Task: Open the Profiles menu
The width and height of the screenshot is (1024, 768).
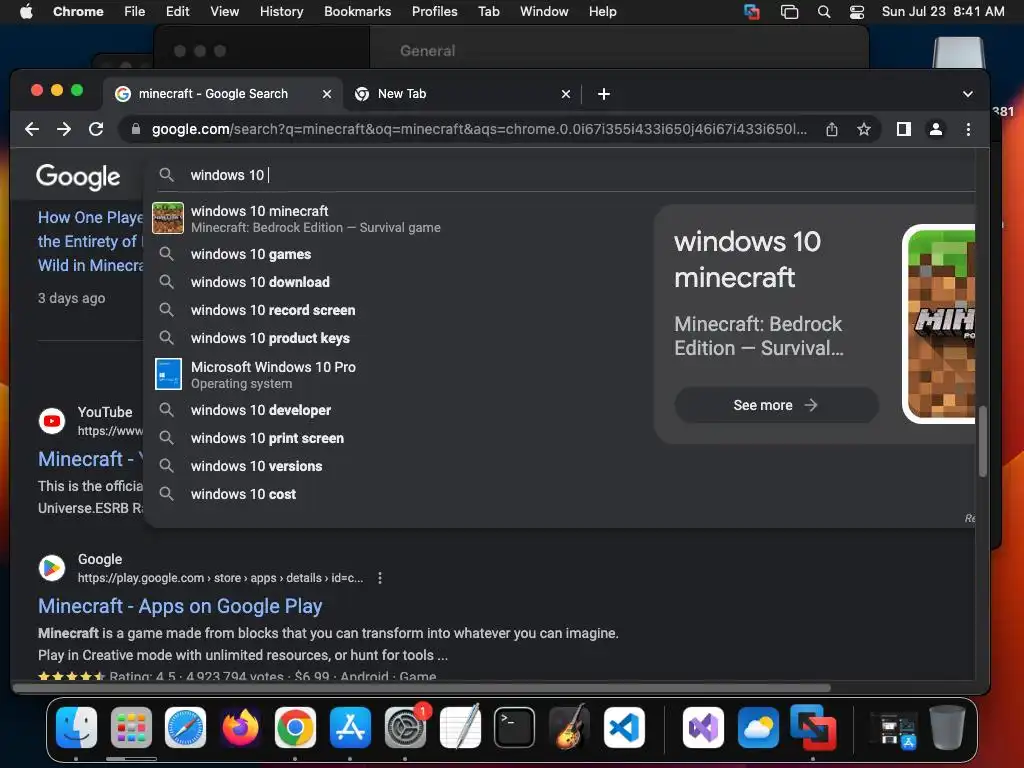Action: (x=434, y=12)
